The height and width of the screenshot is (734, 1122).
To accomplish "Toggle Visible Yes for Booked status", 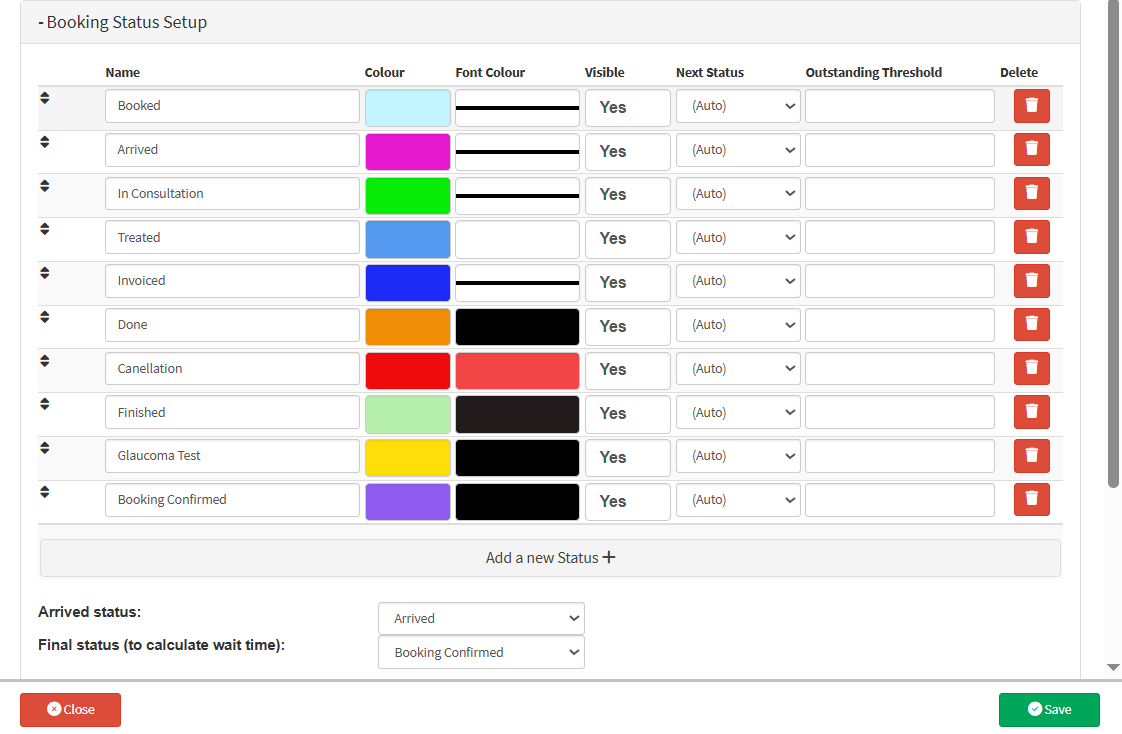I will pos(627,107).
